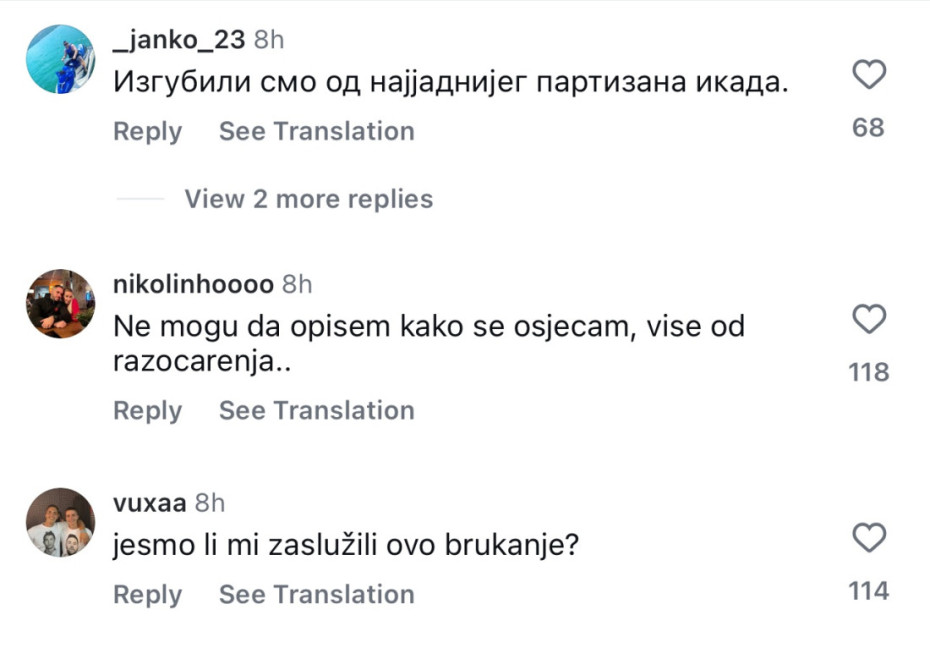This screenshot has width=930, height=648.
Task: Reply to vuxaa's comment
Action: 148,594
